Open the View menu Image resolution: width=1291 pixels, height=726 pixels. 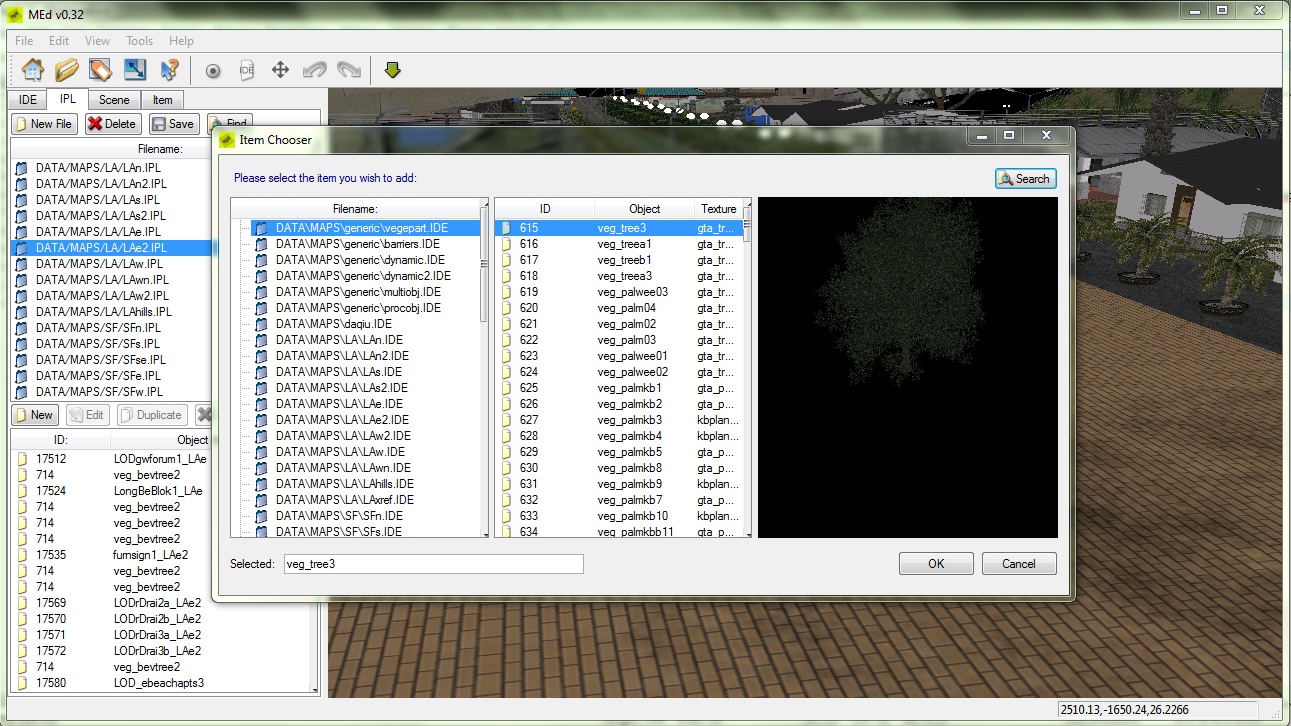[x=97, y=41]
